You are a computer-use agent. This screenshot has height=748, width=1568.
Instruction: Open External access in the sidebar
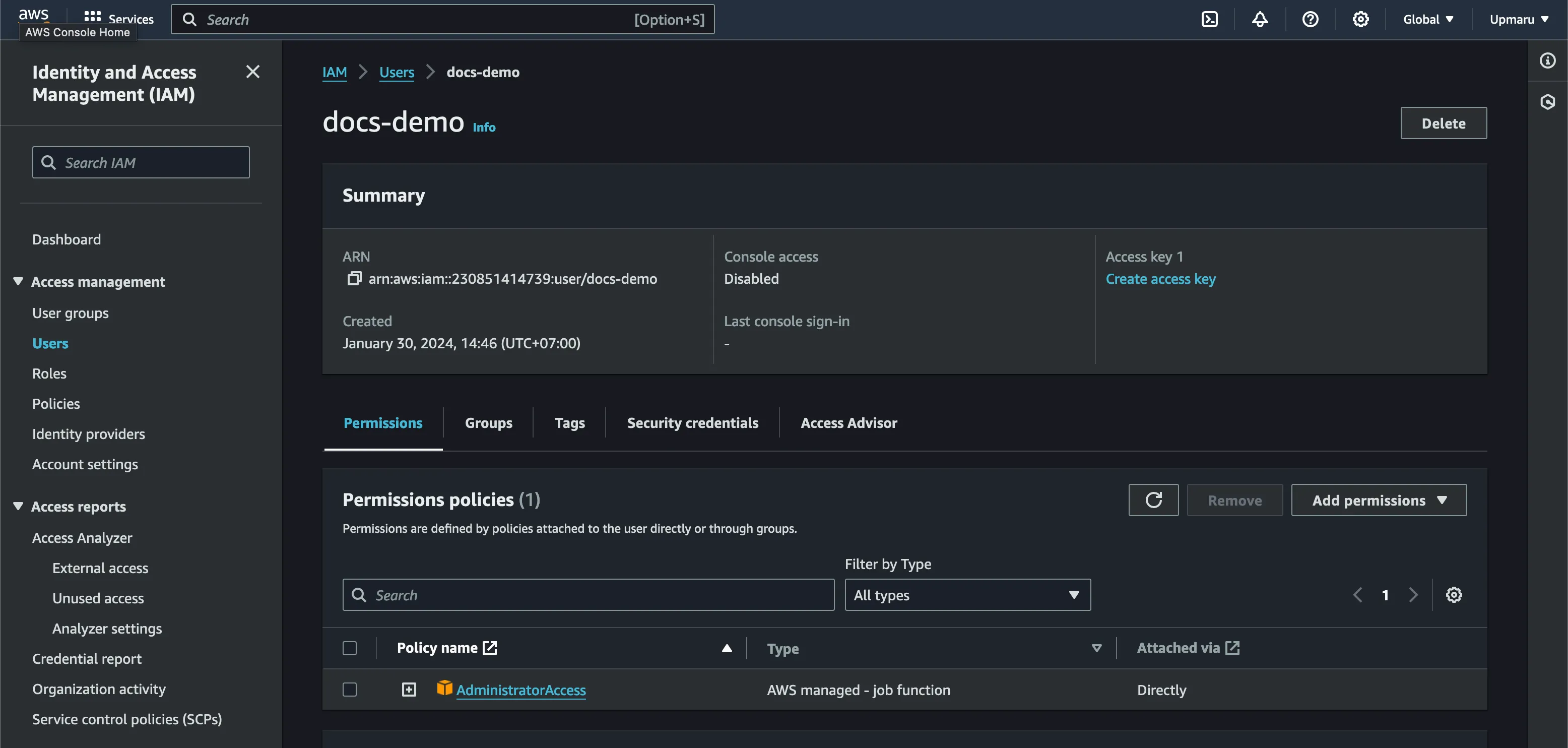pyautogui.click(x=100, y=568)
